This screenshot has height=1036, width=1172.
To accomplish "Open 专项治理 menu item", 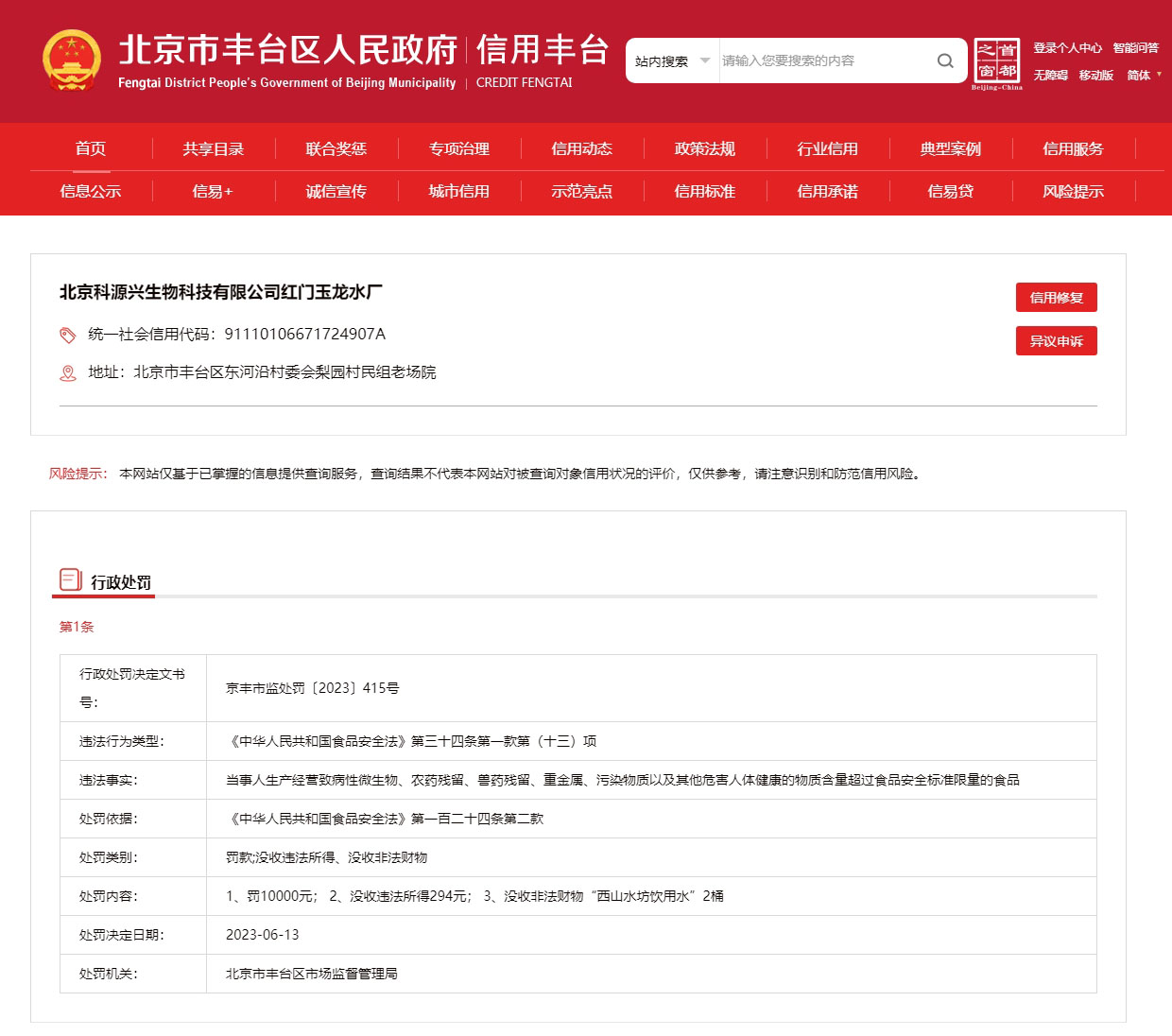I will 459,148.
